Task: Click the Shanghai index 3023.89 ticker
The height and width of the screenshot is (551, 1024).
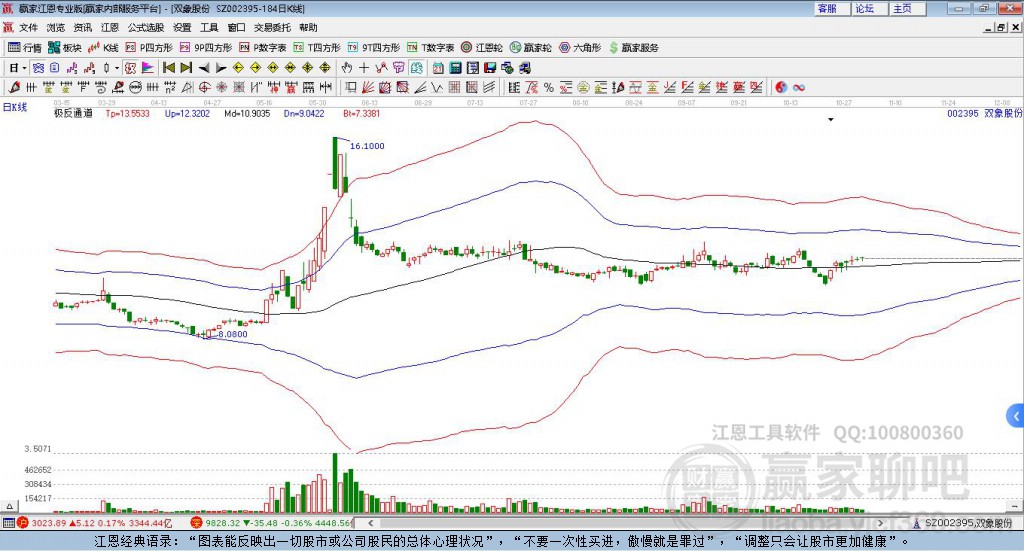Action: point(95,523)
